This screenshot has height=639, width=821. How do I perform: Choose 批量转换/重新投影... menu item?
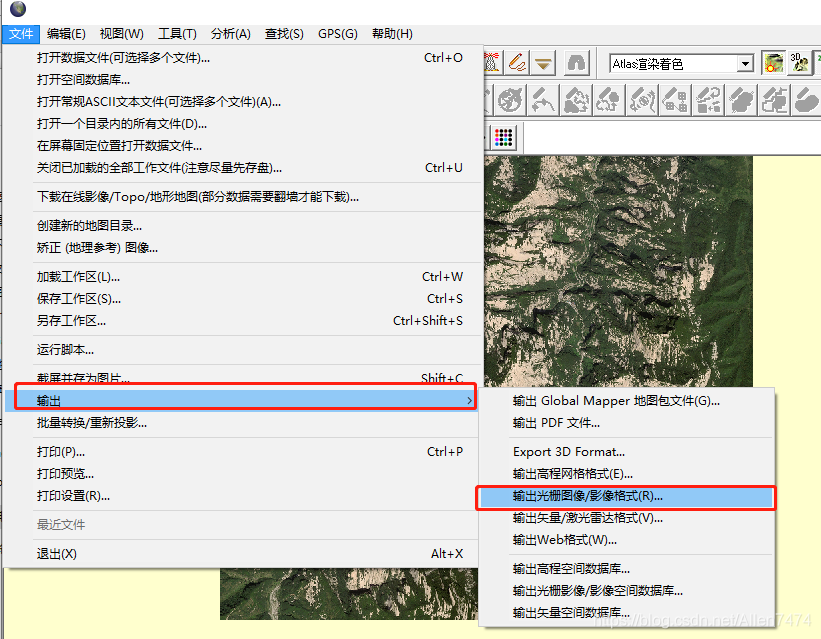92,423
